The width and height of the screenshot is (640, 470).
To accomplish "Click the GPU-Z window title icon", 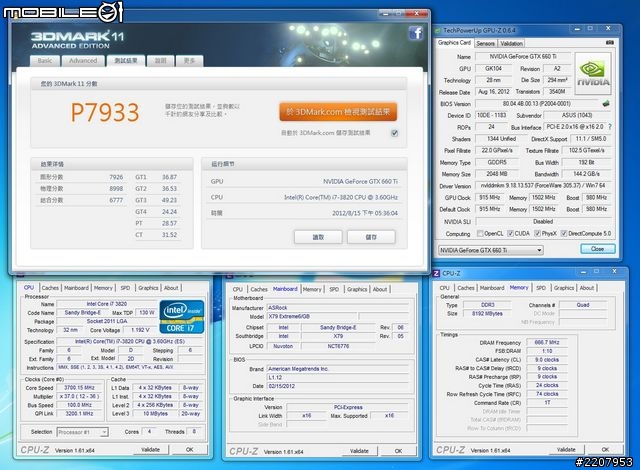I will [x=438, y=30].
